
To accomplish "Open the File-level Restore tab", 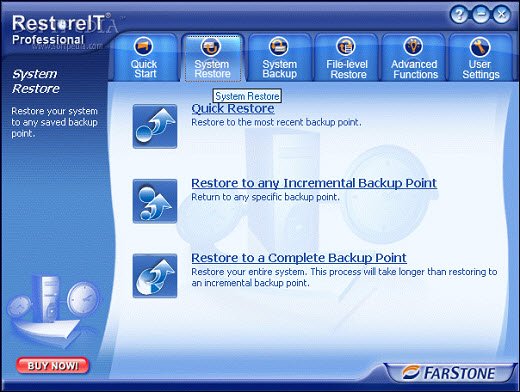I will [347, 57].
